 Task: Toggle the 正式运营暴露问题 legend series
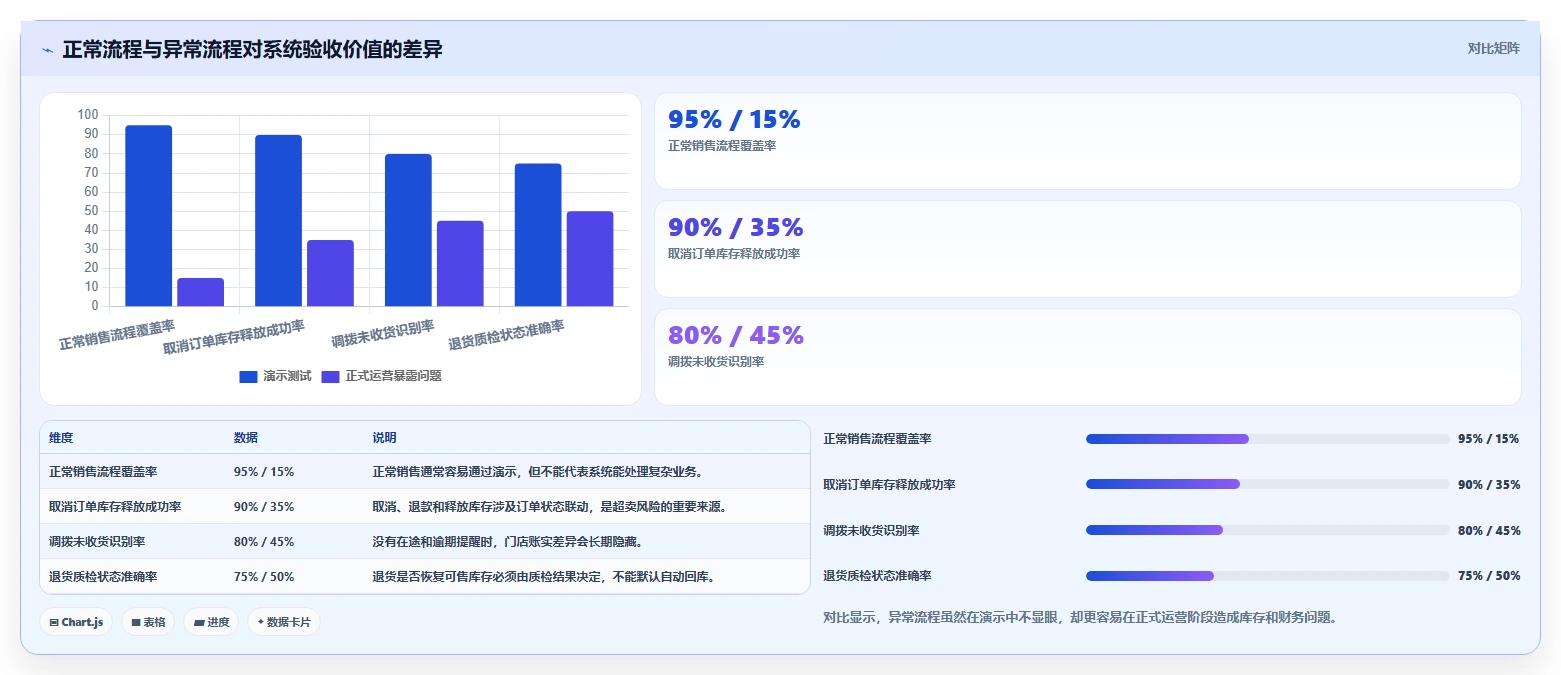tap(381, 376)
